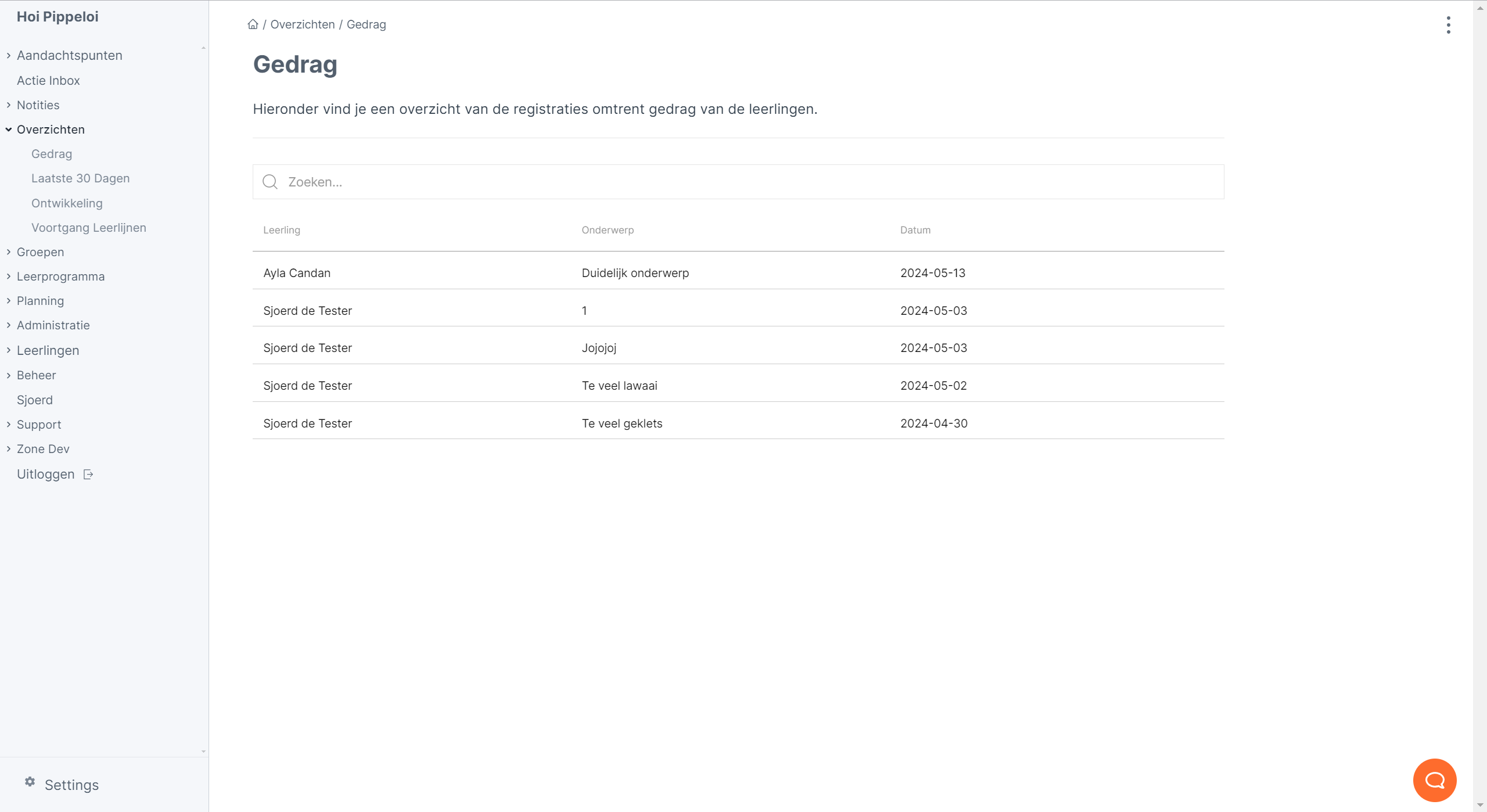1487x812 pixels.
Task: Open the three-dot options menu
Action: point(1448,25)
